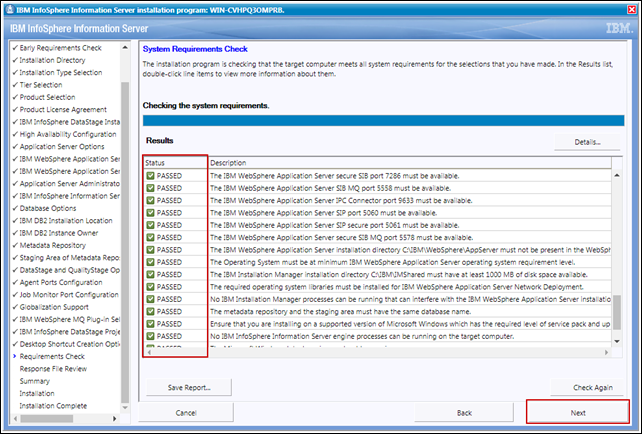Click sidebar horizontal scroll right arrow

point(114,418)
